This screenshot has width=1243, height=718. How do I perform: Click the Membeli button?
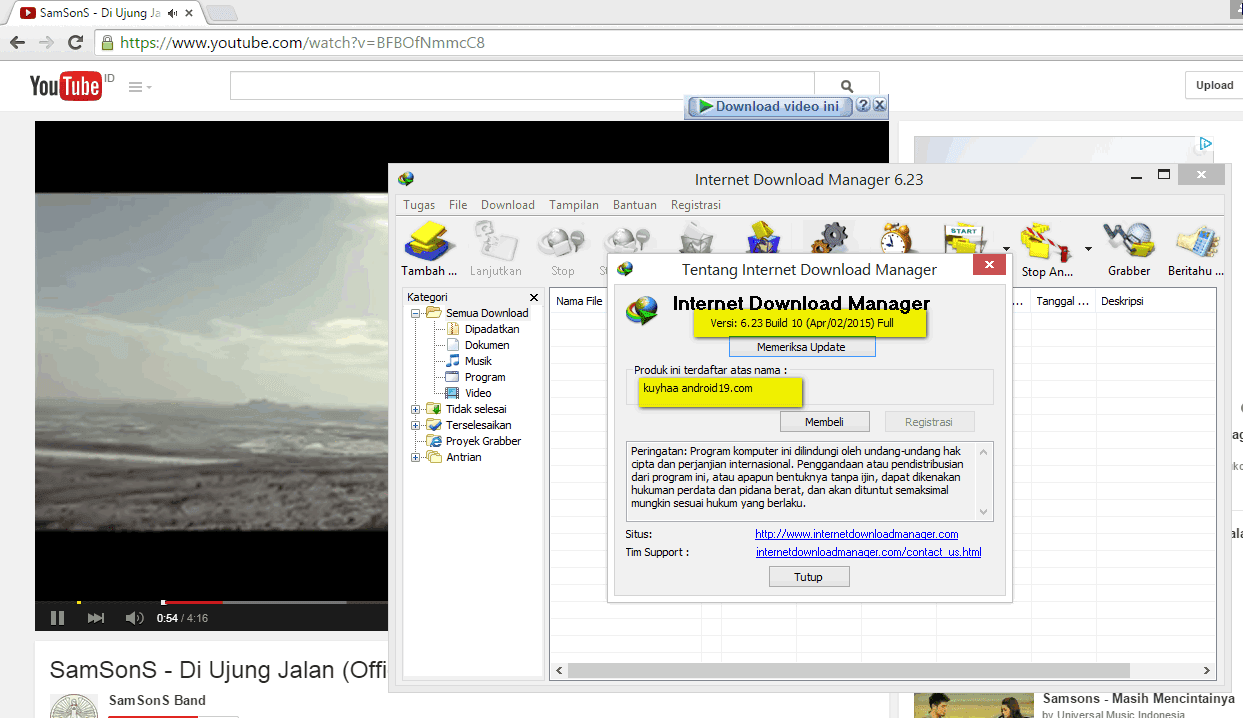point(824,422)
